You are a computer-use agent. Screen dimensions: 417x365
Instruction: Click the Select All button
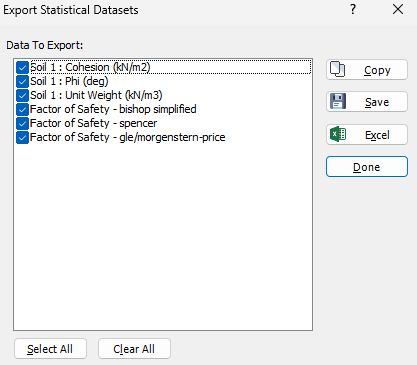point(50,349)
